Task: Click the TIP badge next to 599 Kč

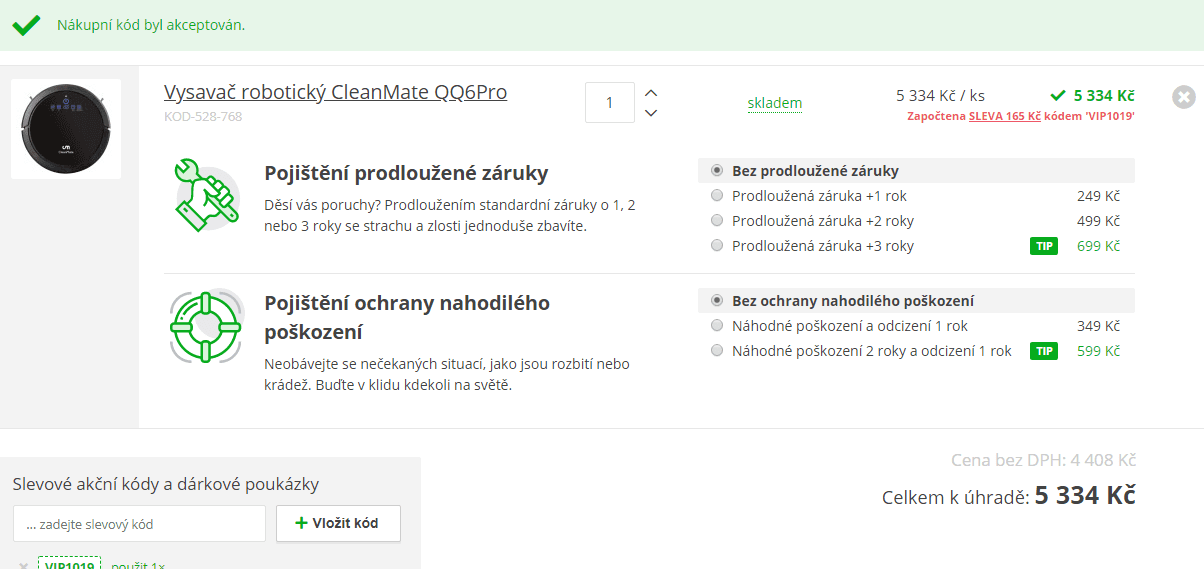Action: pyautogui.click(x=1044, y=351)
